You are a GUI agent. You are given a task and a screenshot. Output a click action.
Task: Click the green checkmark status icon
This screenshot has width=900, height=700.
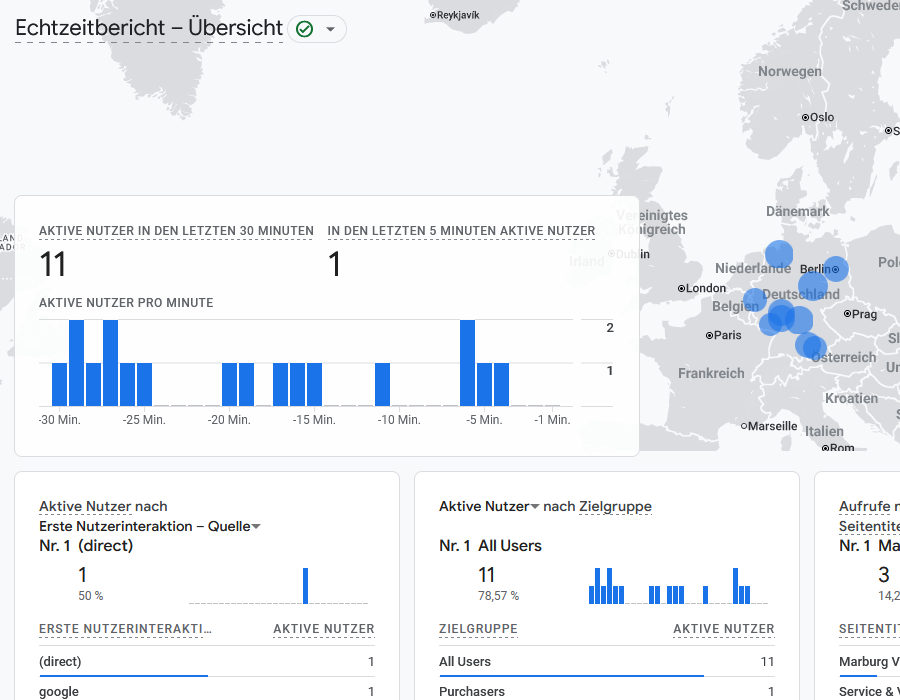(305, 29)
